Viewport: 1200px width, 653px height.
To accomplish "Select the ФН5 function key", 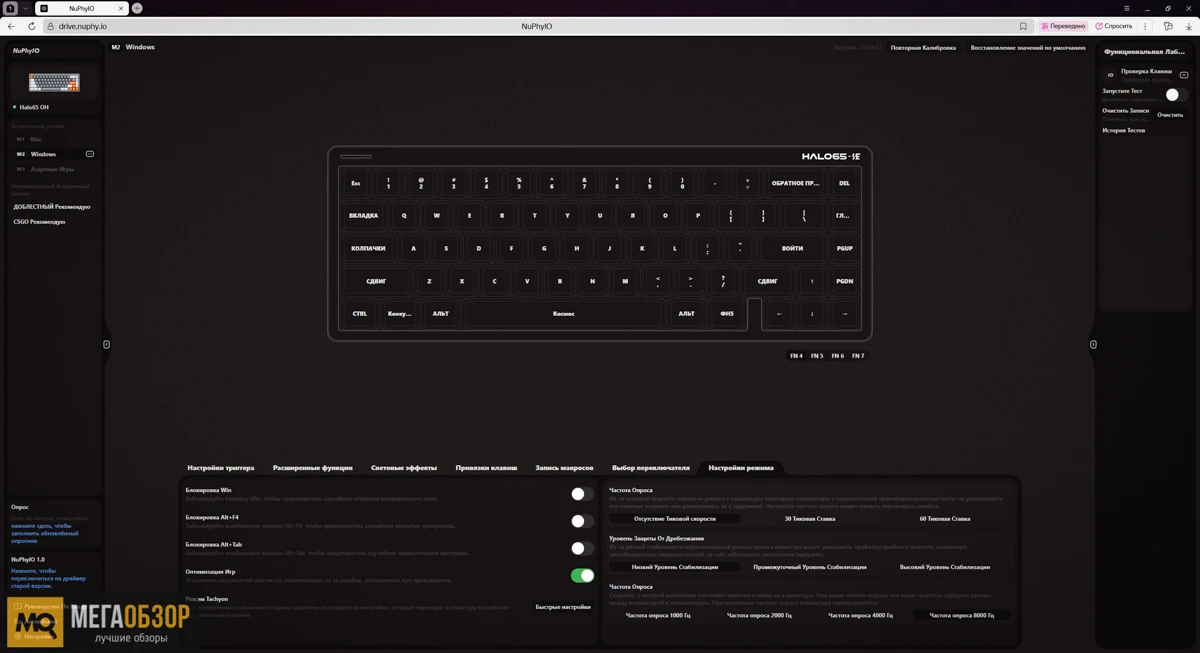I will pyautogui.click(x=727, y=314).
